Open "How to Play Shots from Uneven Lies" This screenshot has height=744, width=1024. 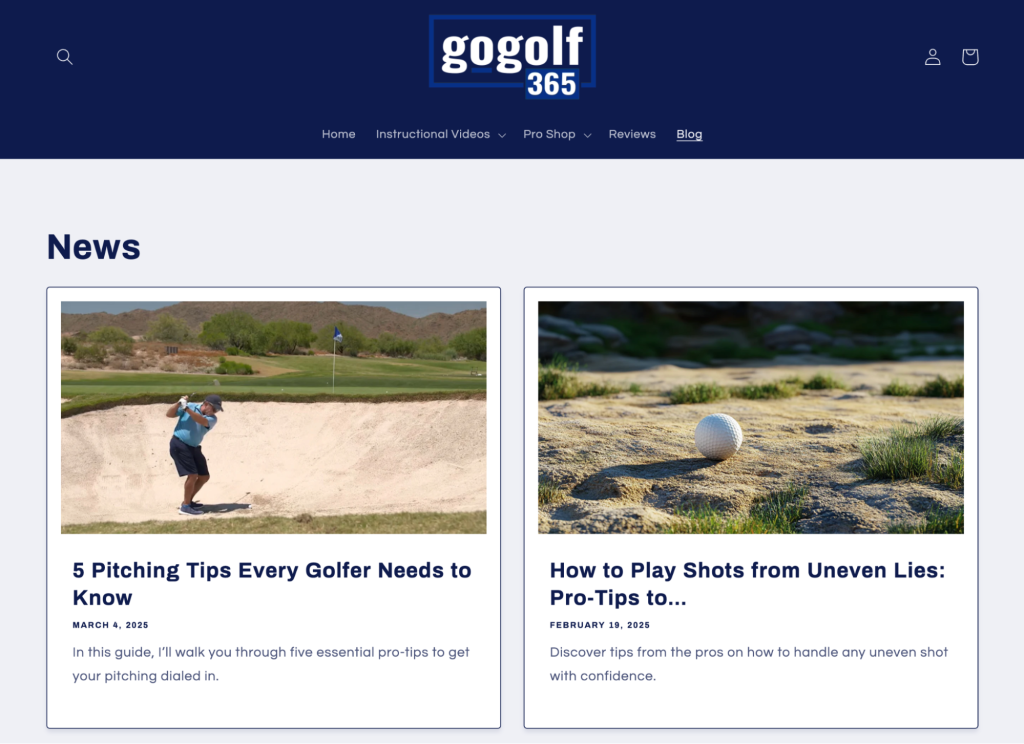click(x=747, y=583)
